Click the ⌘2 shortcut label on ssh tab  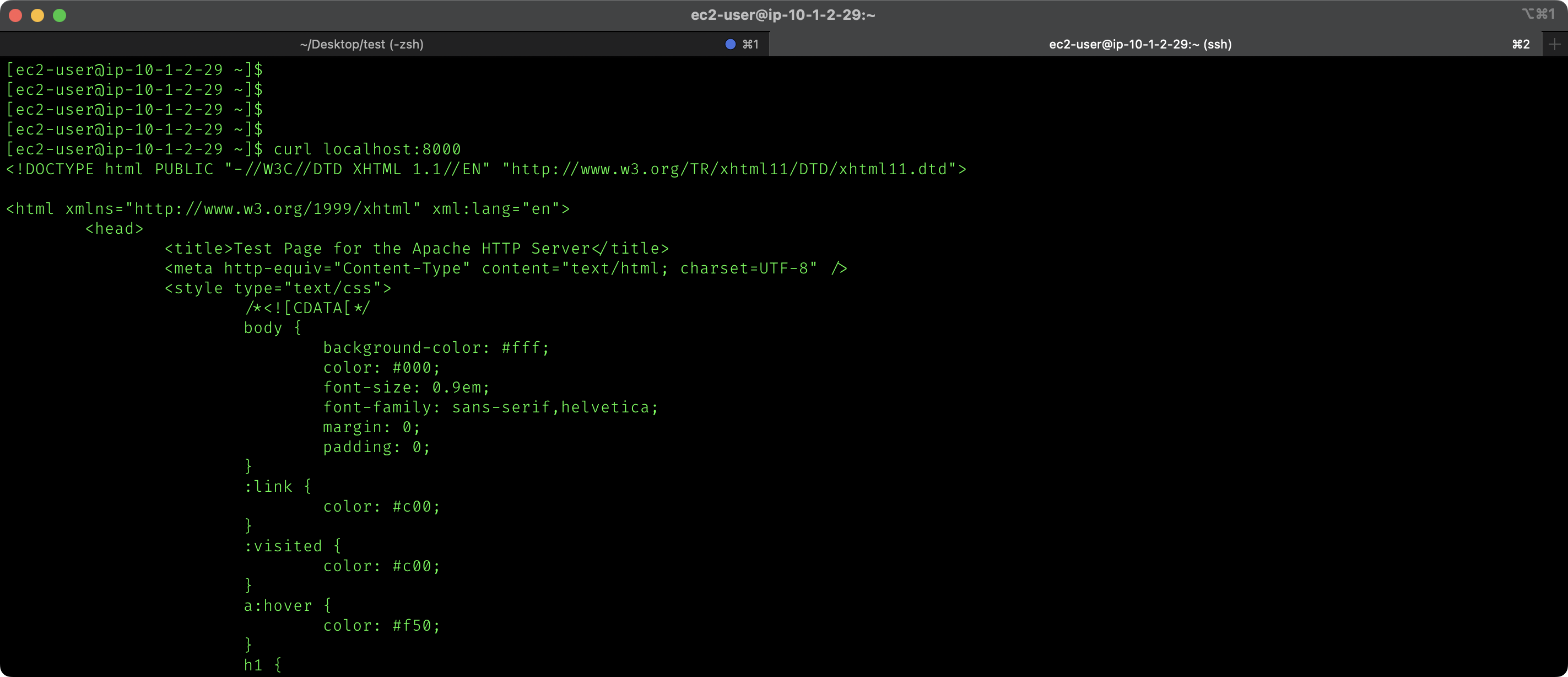[x=1521, y=44]
